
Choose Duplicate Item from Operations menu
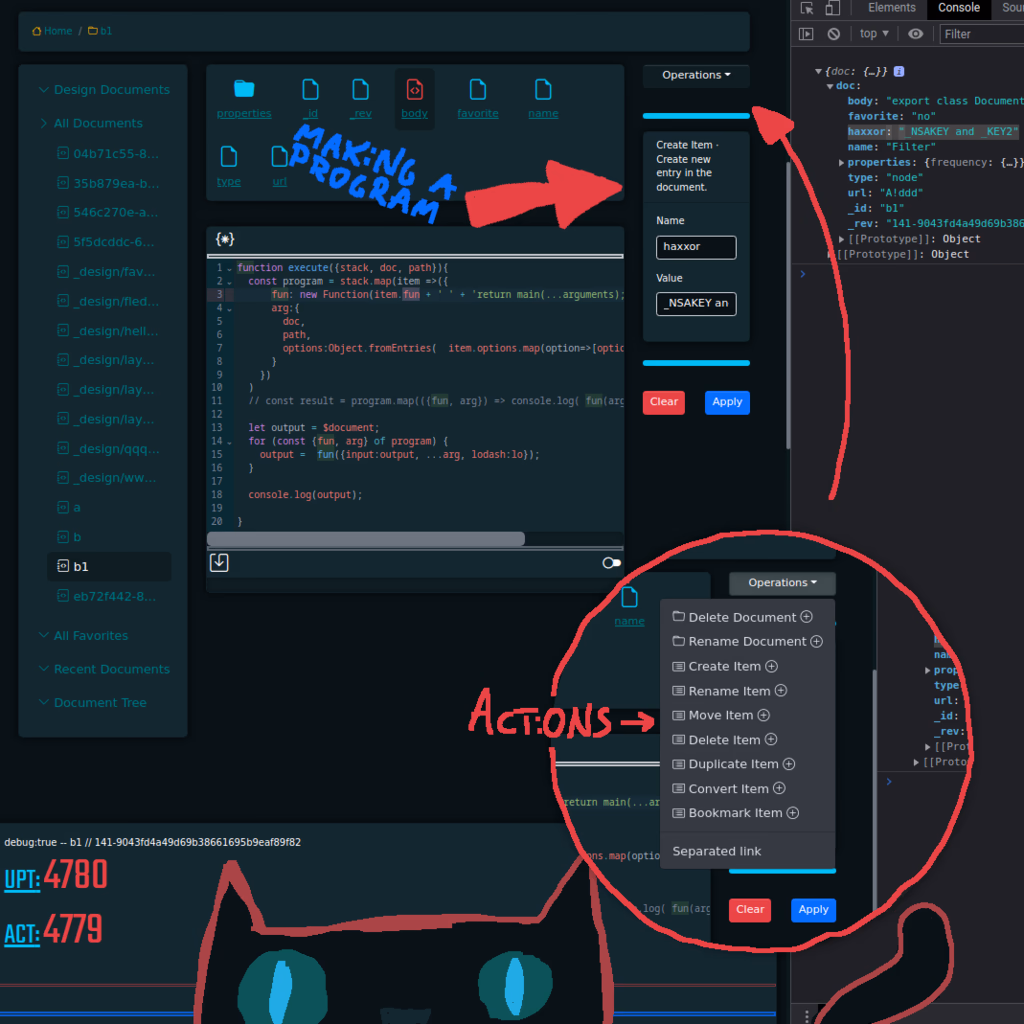[x=733, y=764]
